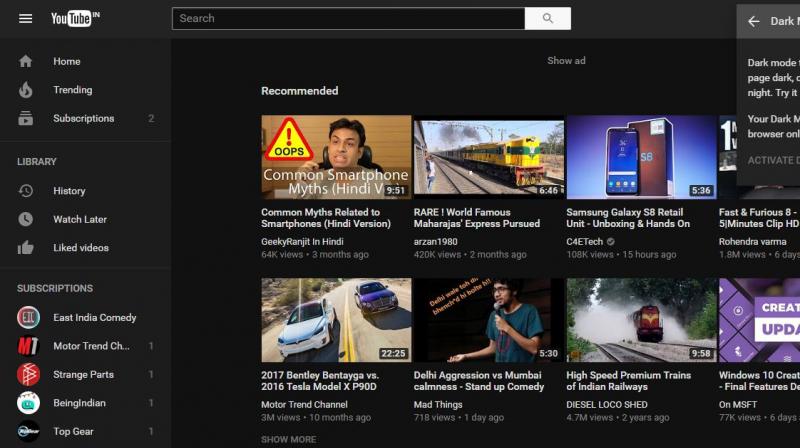Click '420K views • 2 months ago' text
800x448 pixels.
click(470, 255)
